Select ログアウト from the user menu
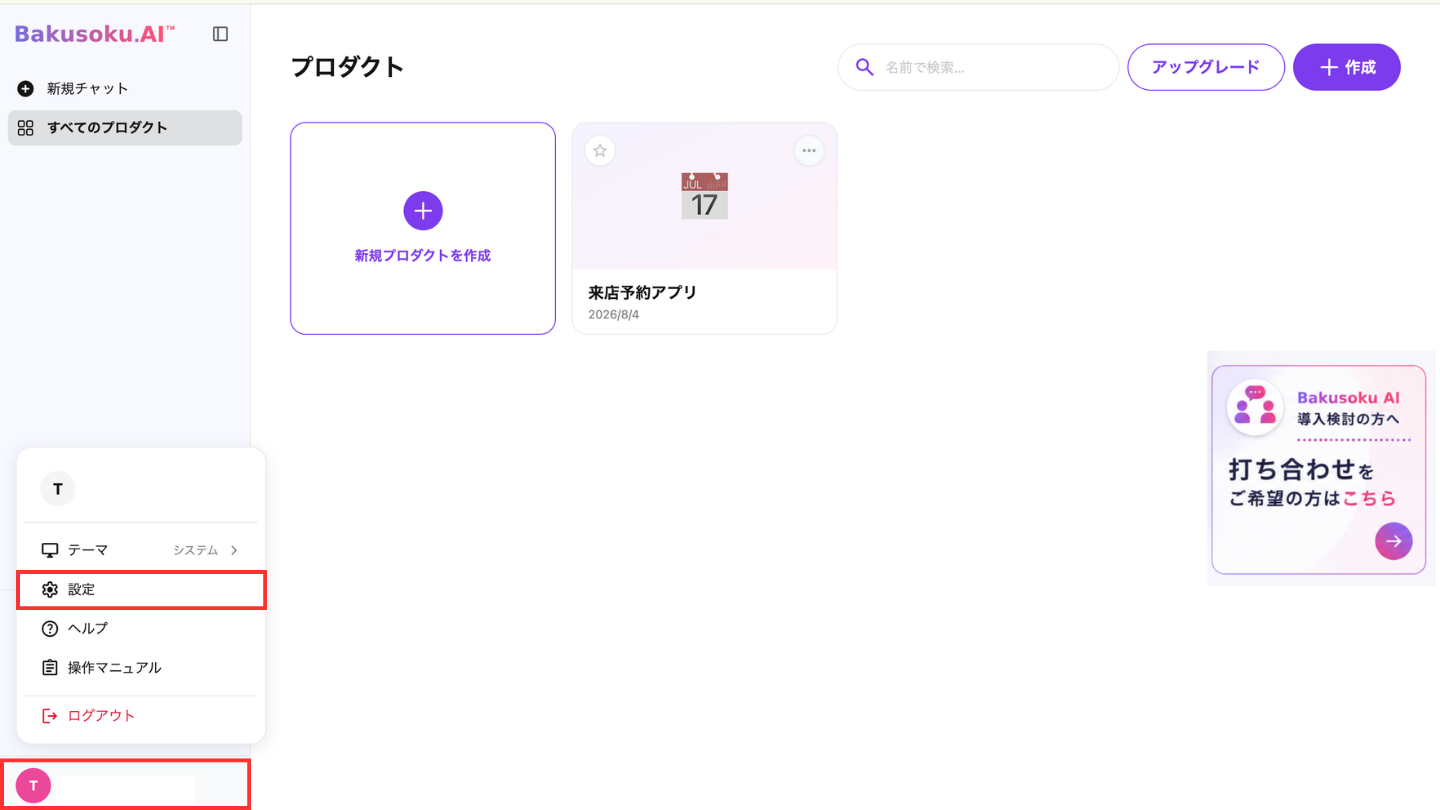1440x810 pixels. pos(141,716)
